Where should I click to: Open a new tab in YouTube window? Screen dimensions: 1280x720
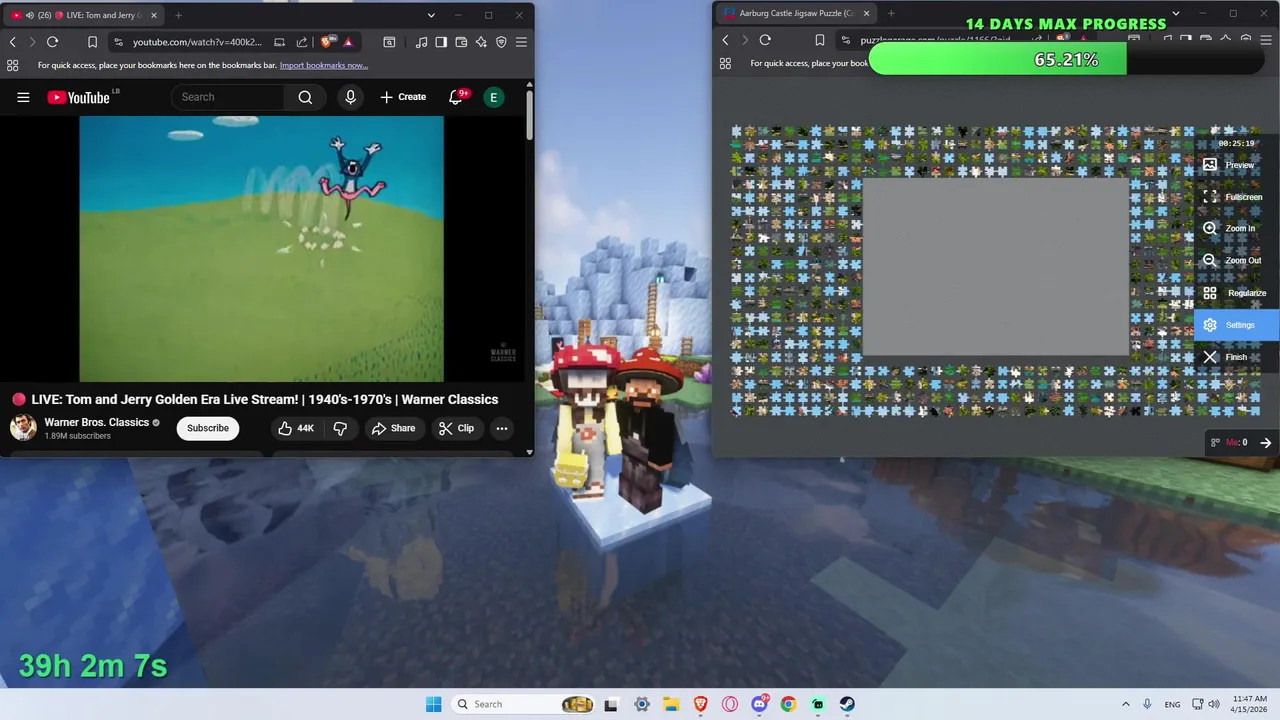coord(178,15)
